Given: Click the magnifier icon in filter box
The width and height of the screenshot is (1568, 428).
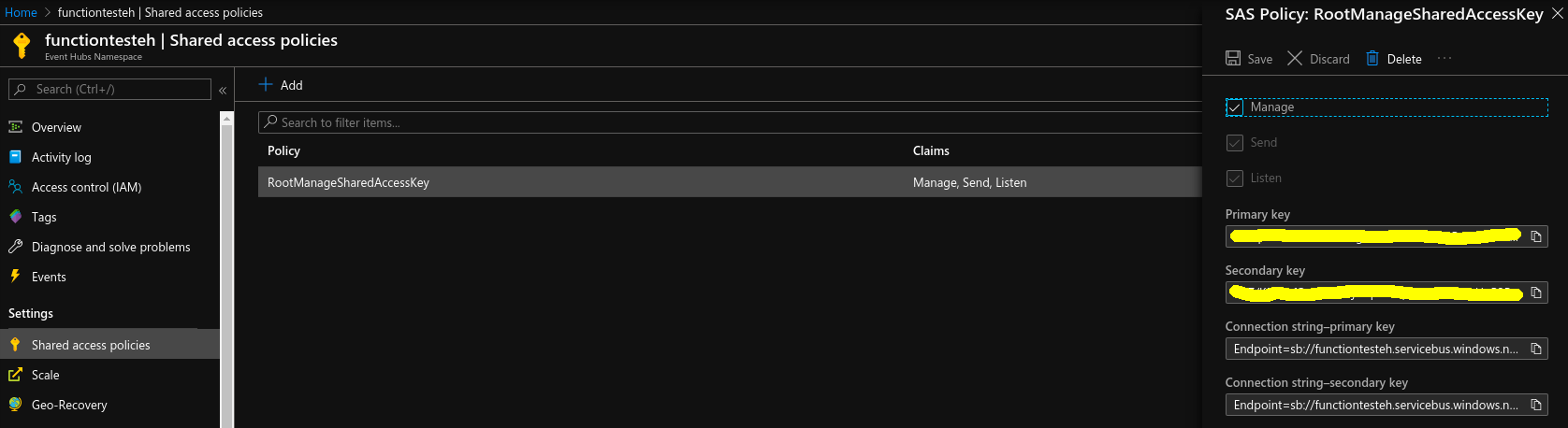Looking at the screenshot, I should (x=271, y=121).
